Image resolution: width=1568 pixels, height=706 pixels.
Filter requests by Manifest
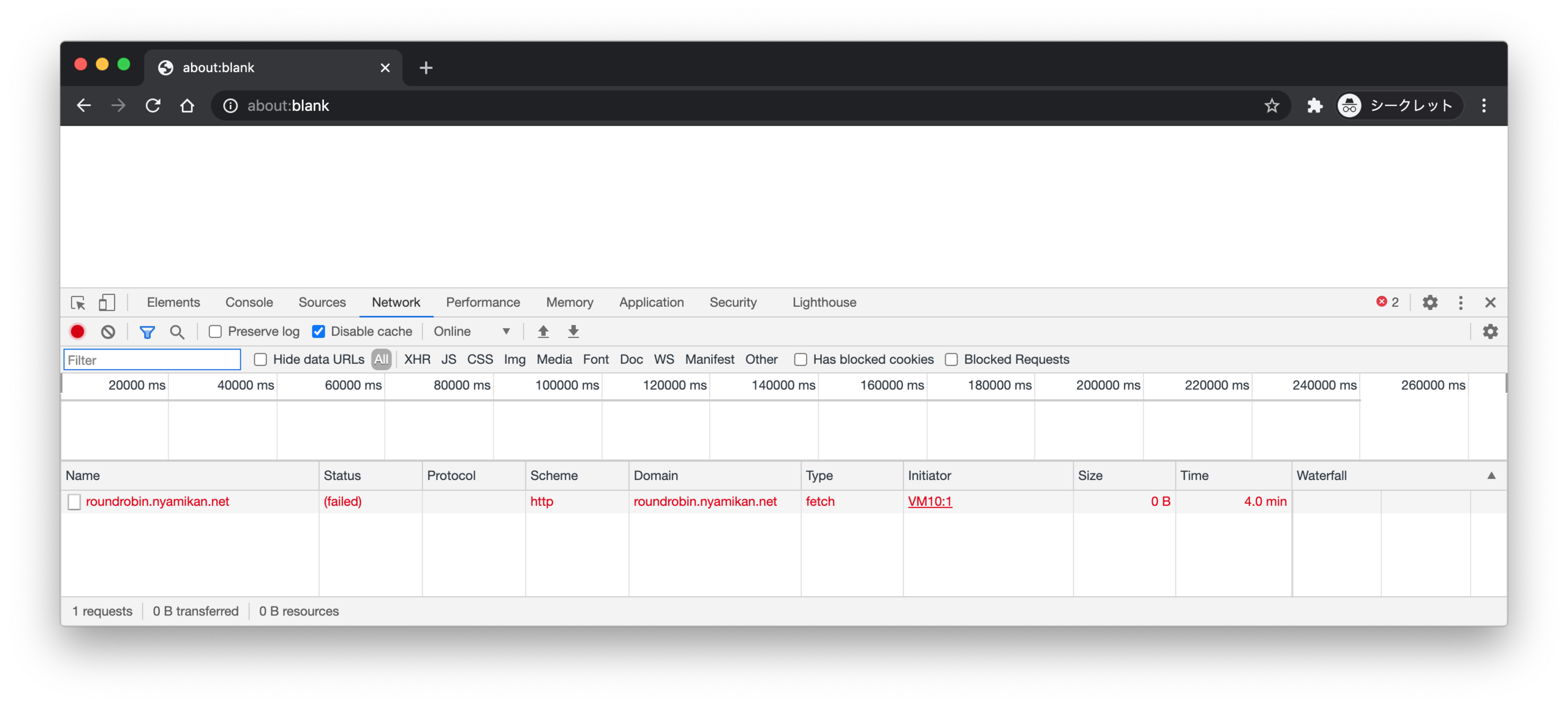[709, 359]
